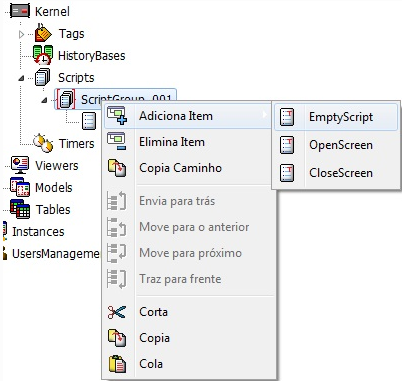Click the HistoryBases database clock icon
This screenshot has width=402, height=381.
43,55
